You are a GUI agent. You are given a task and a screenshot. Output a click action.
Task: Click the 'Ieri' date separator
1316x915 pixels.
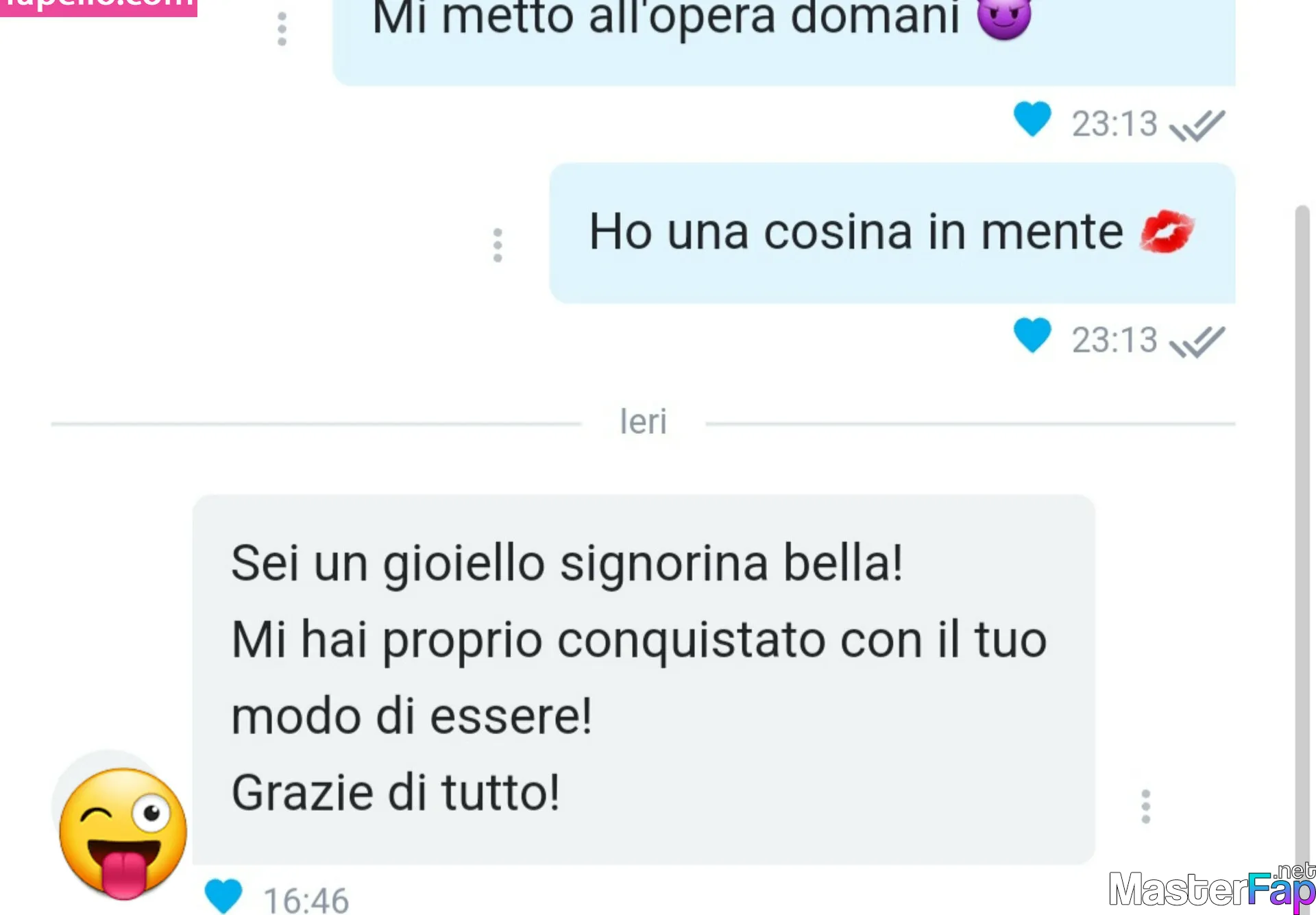(643, 422)
